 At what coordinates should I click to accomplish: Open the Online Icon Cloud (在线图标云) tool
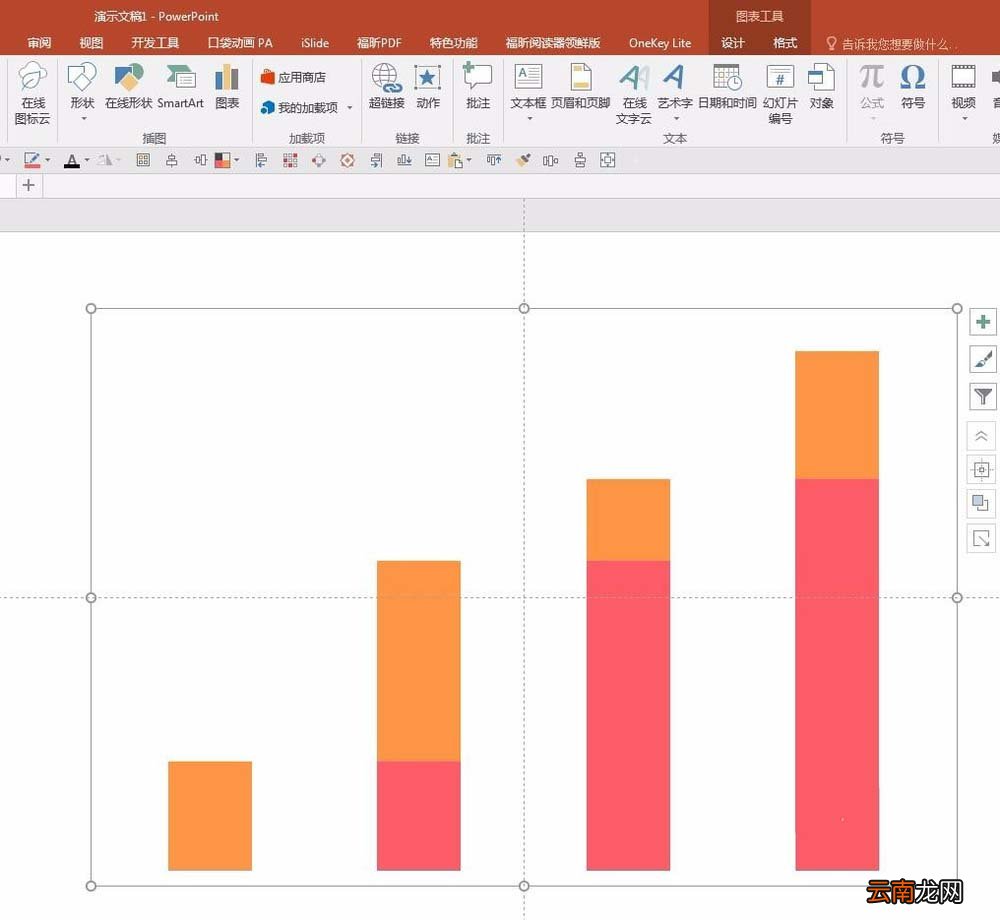[x=33, y=93]
